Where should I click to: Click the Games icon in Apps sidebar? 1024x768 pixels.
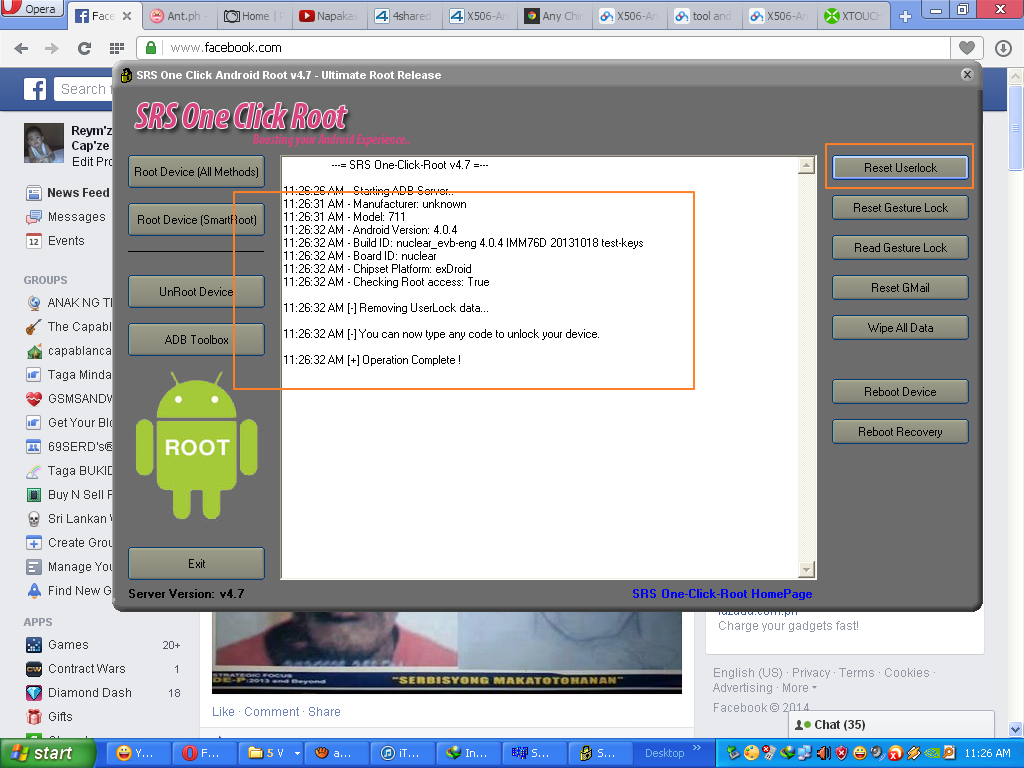click(x=34, y=645)
